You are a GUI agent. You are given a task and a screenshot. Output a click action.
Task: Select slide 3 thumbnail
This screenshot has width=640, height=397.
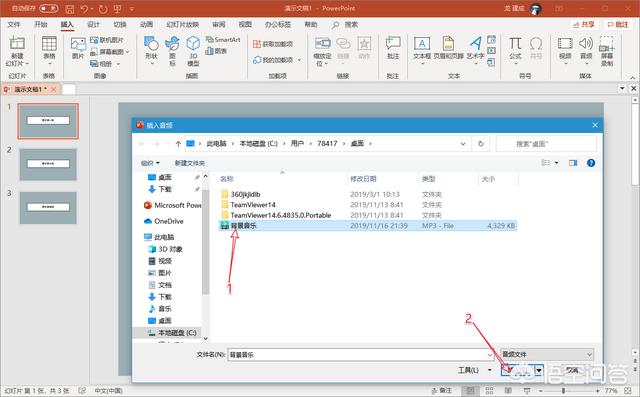(x=48, y=208)
